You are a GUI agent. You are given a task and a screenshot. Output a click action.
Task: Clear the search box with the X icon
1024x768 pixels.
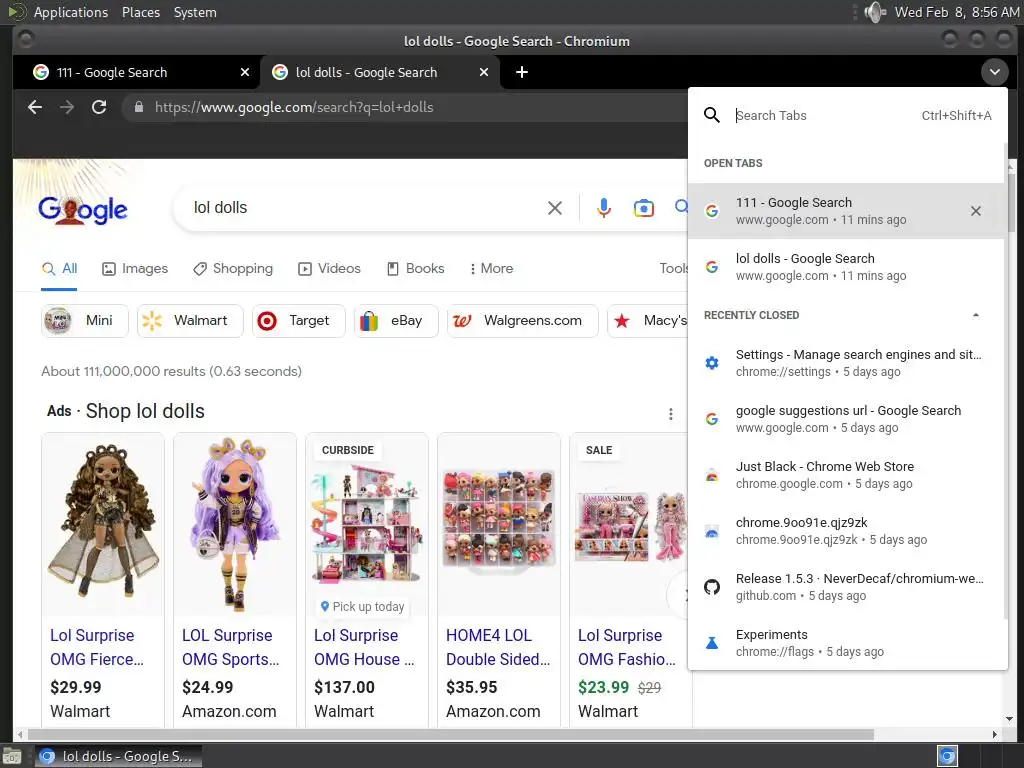coord(554,208)
